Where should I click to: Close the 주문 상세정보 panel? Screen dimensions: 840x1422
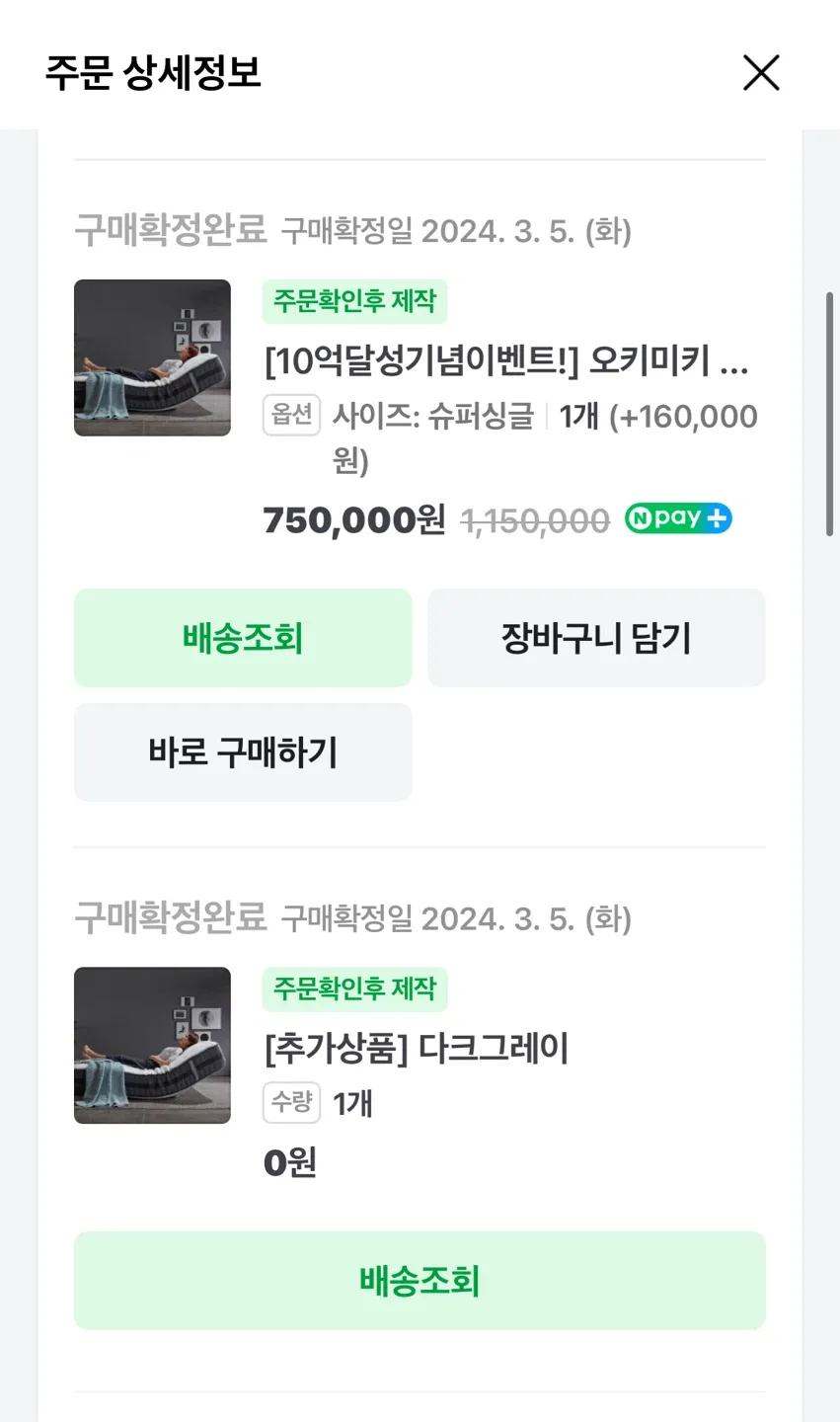coord(761,72)
